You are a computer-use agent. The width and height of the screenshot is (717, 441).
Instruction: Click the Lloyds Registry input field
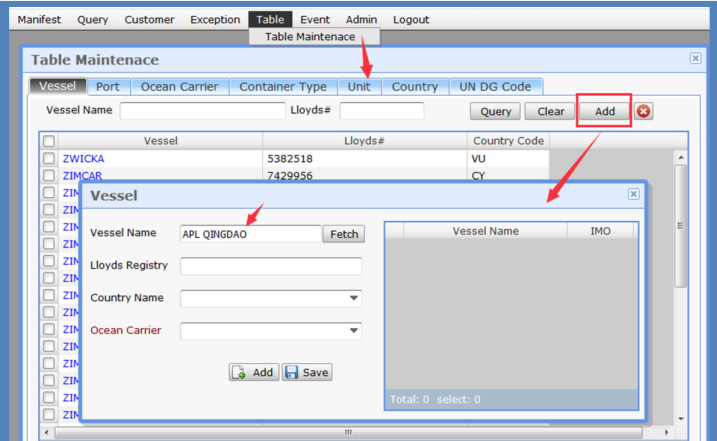(x=271, y=266)
